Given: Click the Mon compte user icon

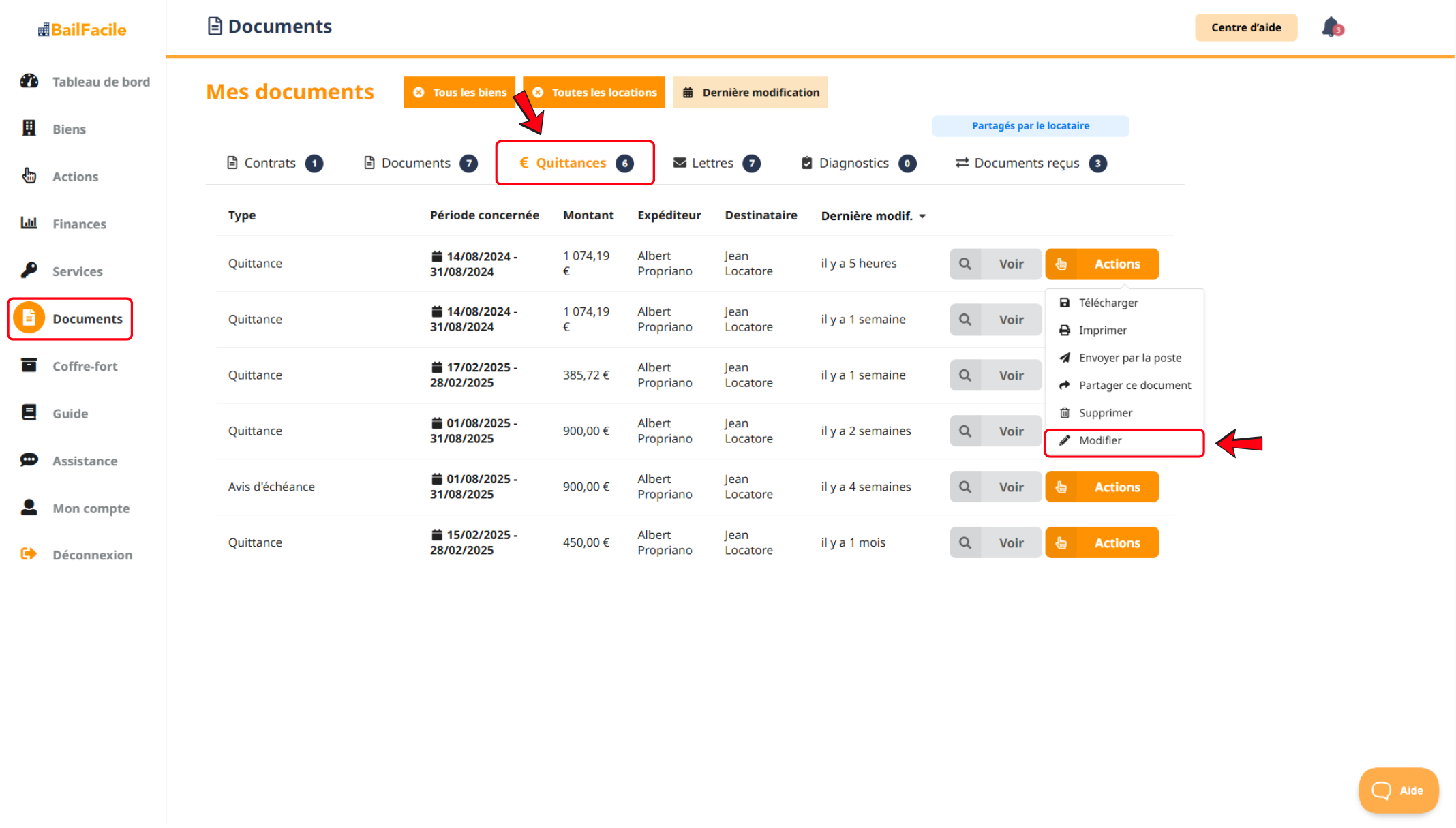Looking at the screenshot, I should (29, 507).
